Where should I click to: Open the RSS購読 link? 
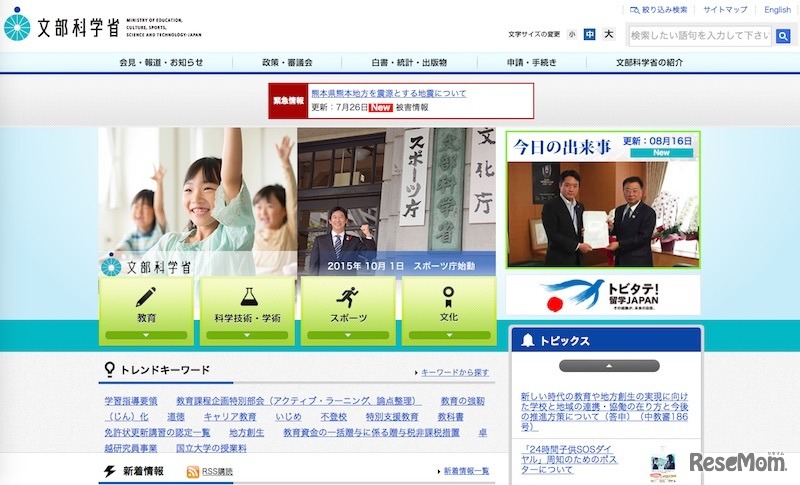tap(217, 472)
